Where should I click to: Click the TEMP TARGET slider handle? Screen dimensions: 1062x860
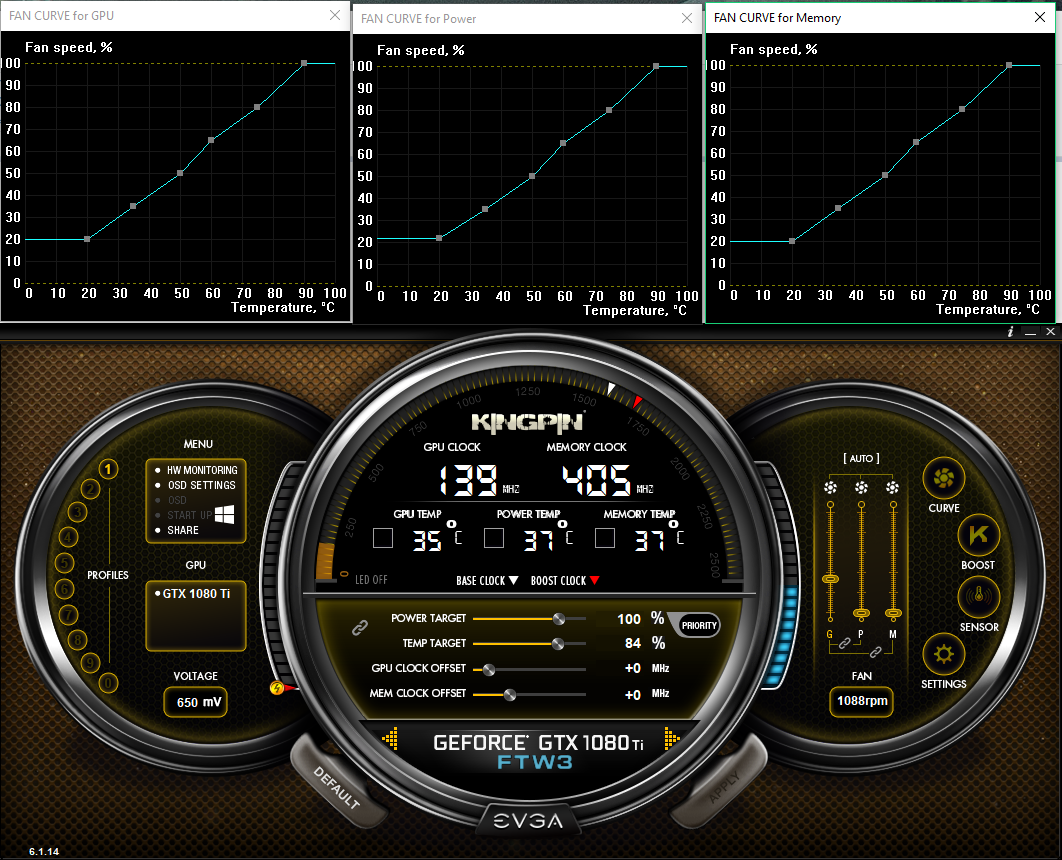(558, 643)
